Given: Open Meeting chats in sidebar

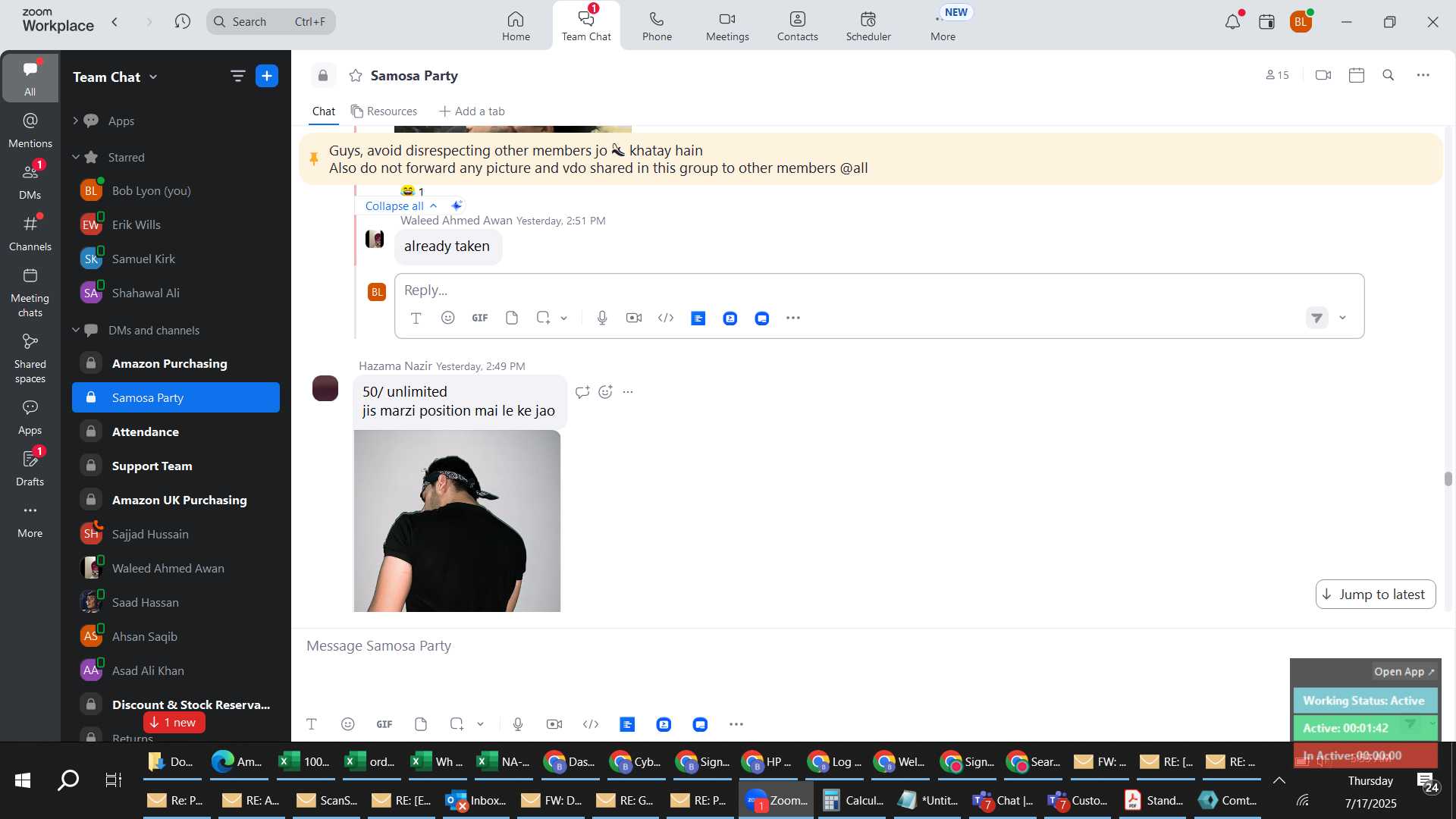Looking at the screenshot, I should click(x=30, y=293).
